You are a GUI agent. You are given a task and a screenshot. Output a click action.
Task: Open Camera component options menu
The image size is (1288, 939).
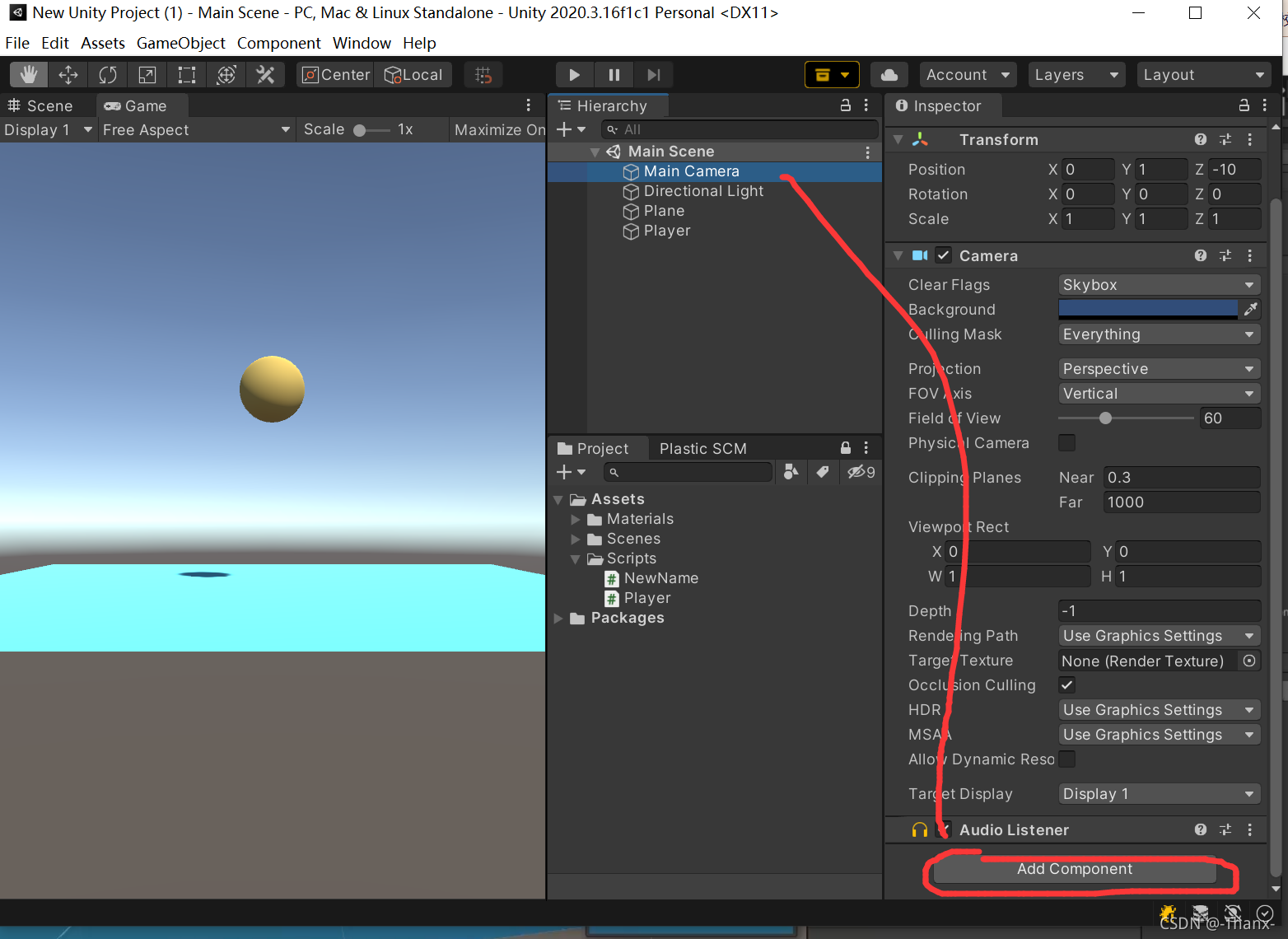[1249, 255]
